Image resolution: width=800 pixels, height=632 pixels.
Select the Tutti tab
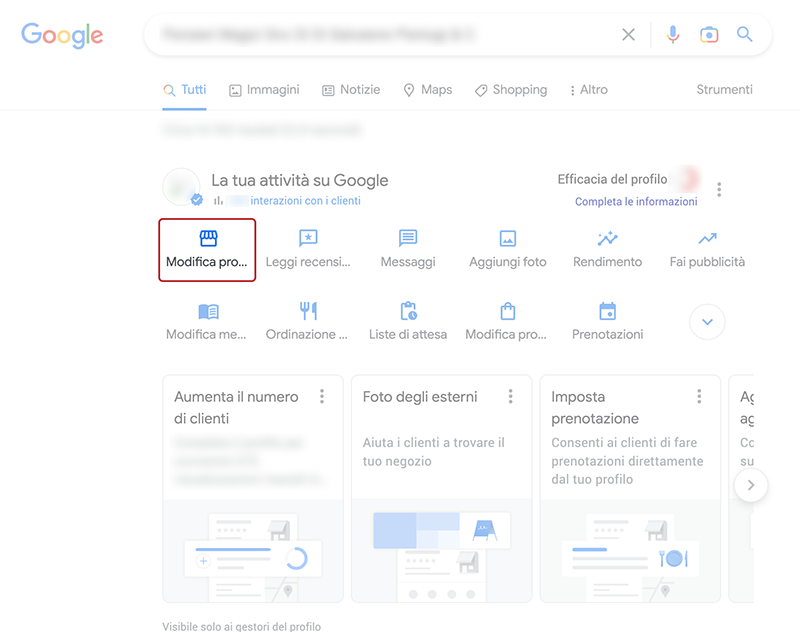[x=185, y=90]
